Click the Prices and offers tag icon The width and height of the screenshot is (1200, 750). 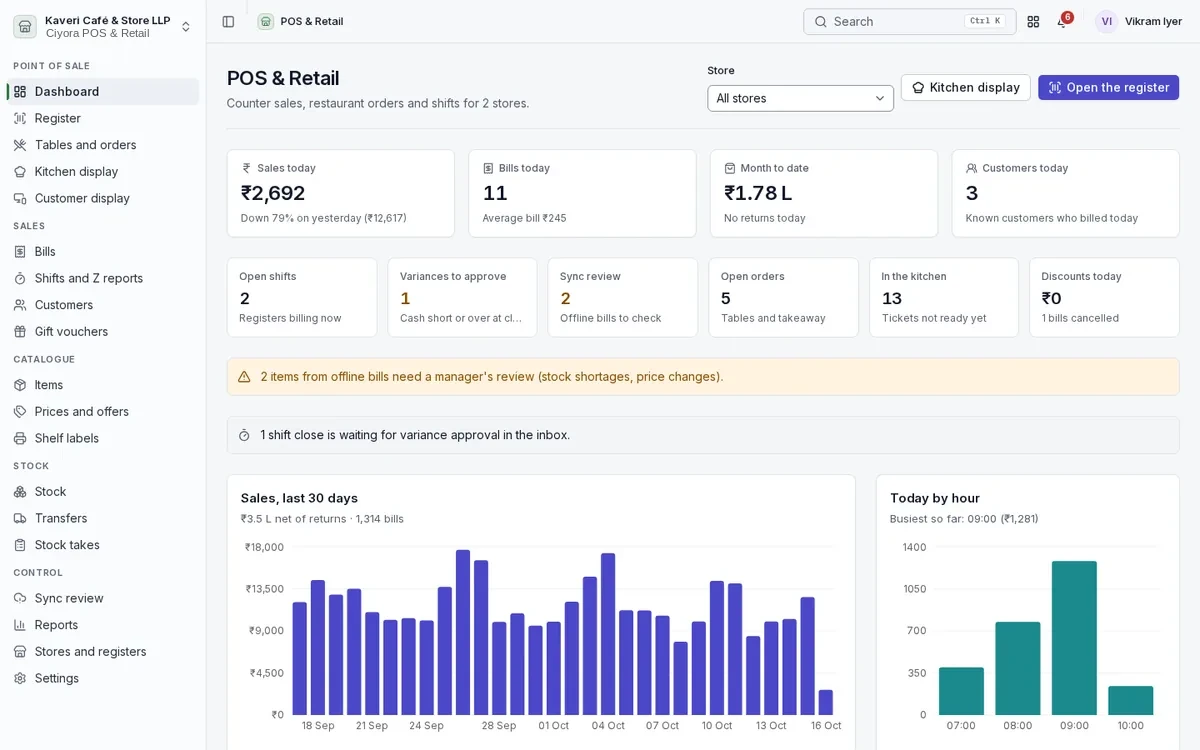[x=20, y=412]
